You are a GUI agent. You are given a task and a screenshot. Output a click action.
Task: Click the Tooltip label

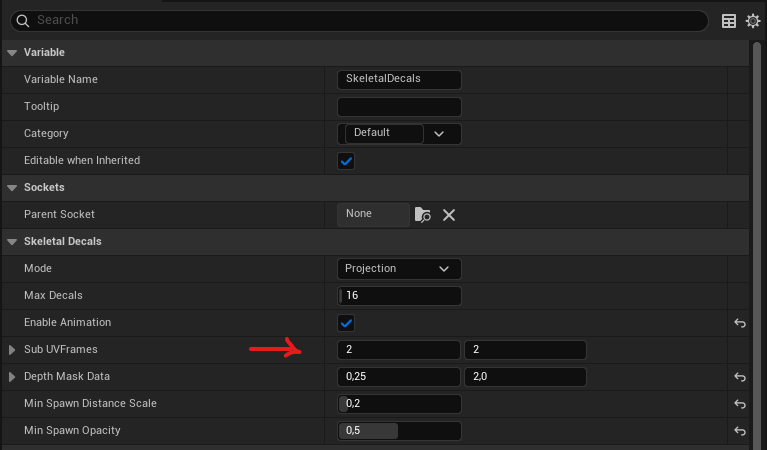[42, 106]
